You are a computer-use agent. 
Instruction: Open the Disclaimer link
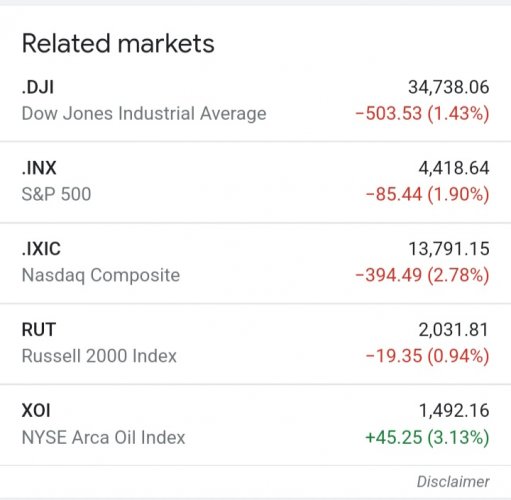(453, 482)
